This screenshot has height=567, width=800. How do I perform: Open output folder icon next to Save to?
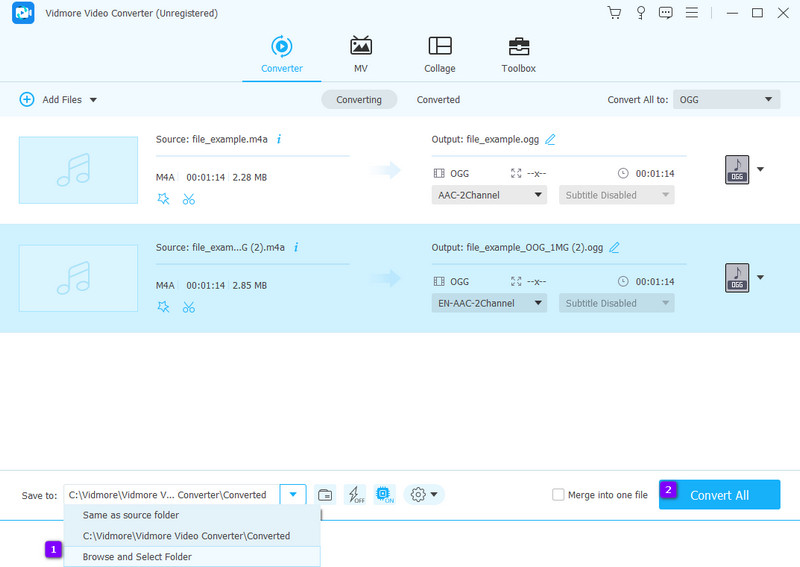tap(325, 495)
